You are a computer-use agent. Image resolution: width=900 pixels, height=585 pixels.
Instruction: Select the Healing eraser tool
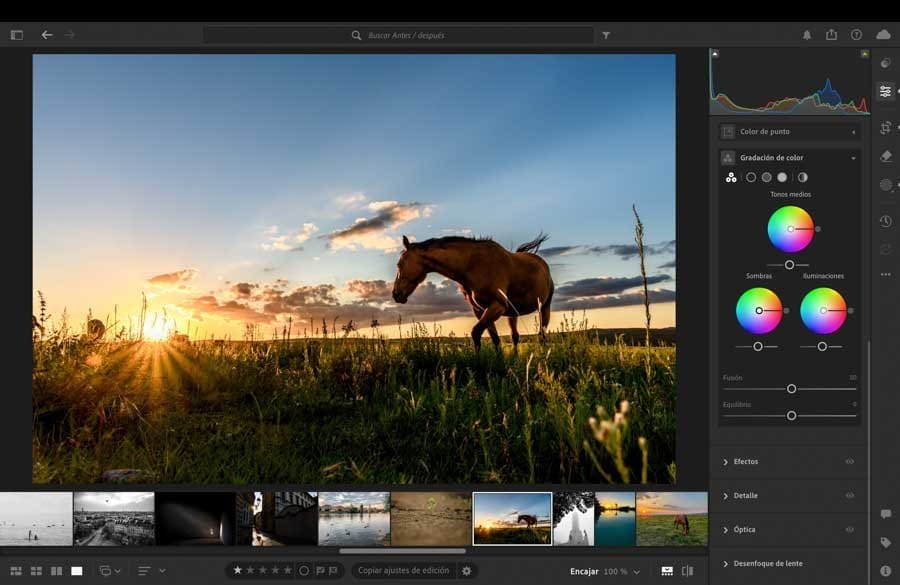pos(885,156)
